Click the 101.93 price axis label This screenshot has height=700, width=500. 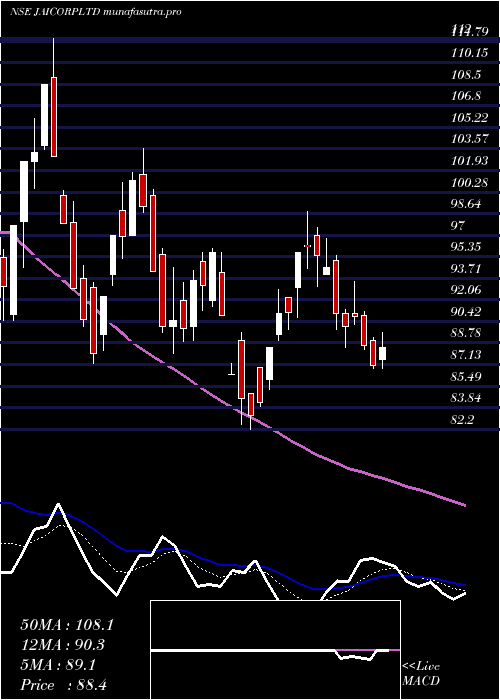(469, 160)
